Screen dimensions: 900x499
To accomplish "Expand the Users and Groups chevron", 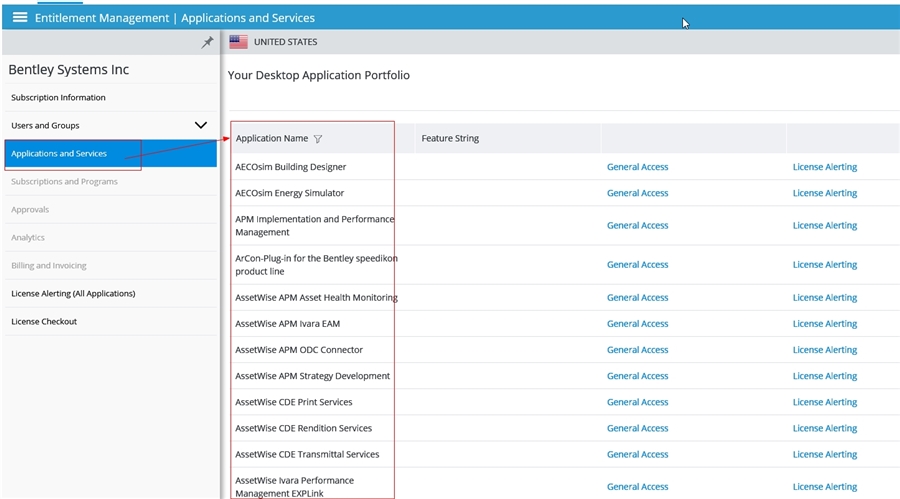I will coord(200,125).
